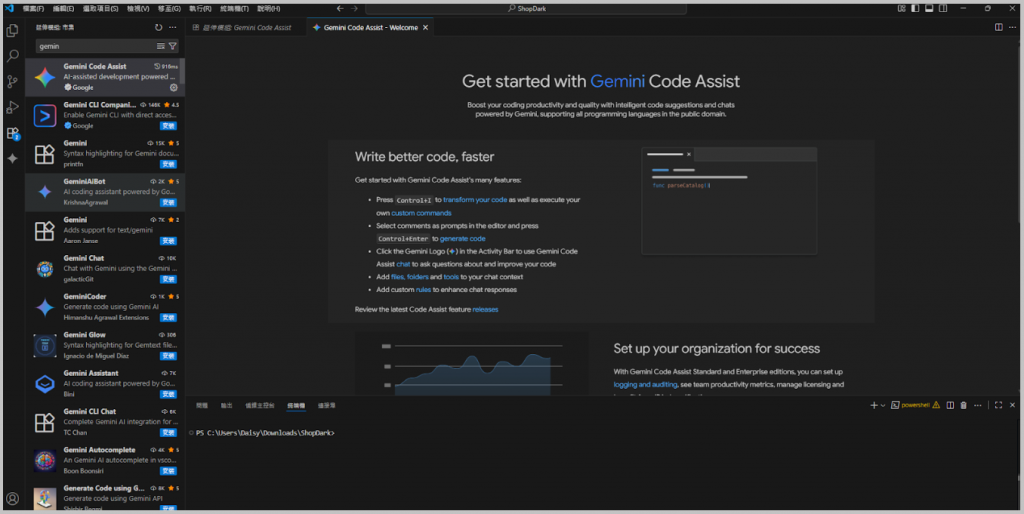This screenshot has width=1024, height=514.
Task: Install the Gemini Autocomplete extension
Action: tap(168, 471)
